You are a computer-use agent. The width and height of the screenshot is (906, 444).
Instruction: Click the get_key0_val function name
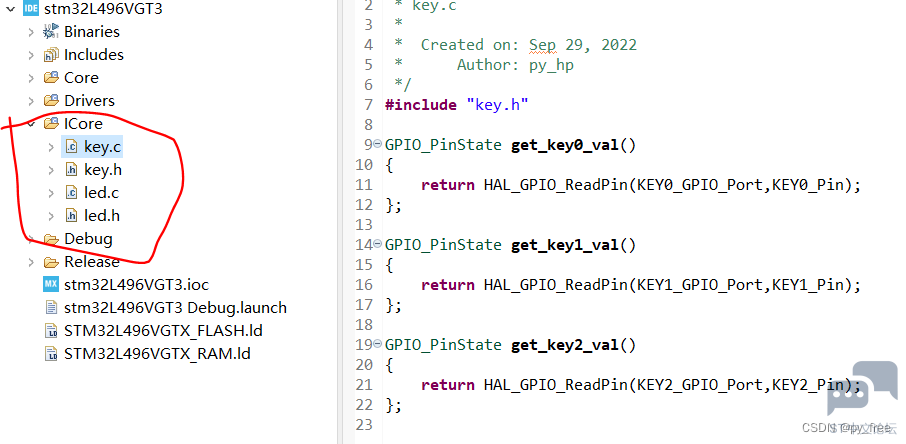pyautogui.click(x=565, y=145)
